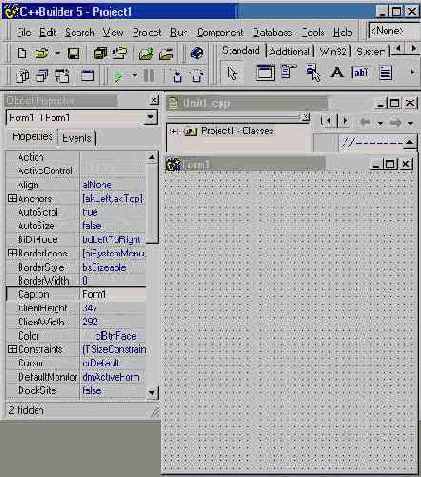Switch to the Properties tab in Object Inspector

(32, 136)
